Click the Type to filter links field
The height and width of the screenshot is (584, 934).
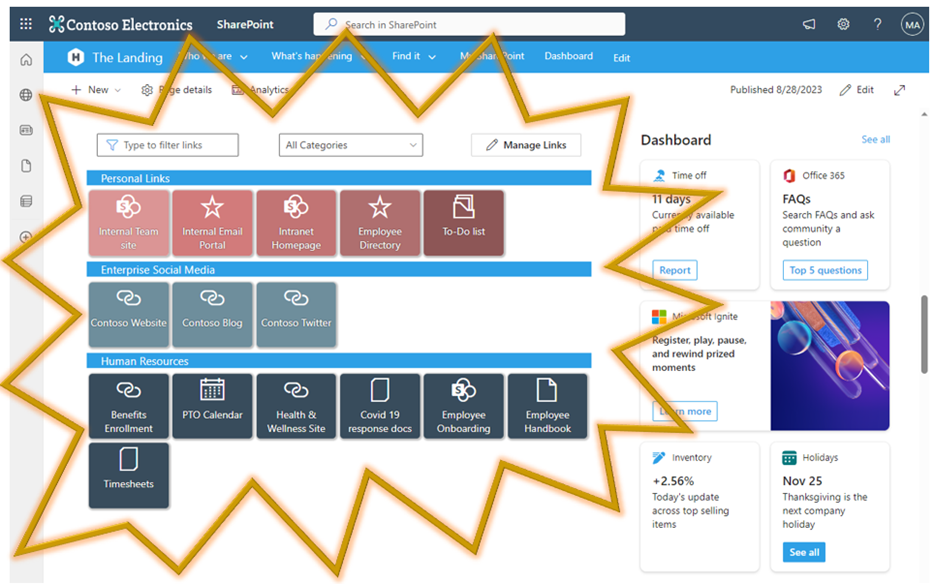pos(167,145)
